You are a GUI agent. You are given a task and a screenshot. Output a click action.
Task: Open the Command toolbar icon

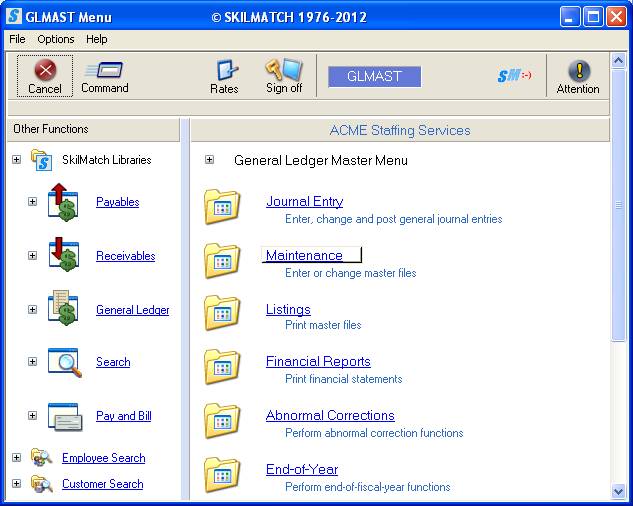coord(104,70)
